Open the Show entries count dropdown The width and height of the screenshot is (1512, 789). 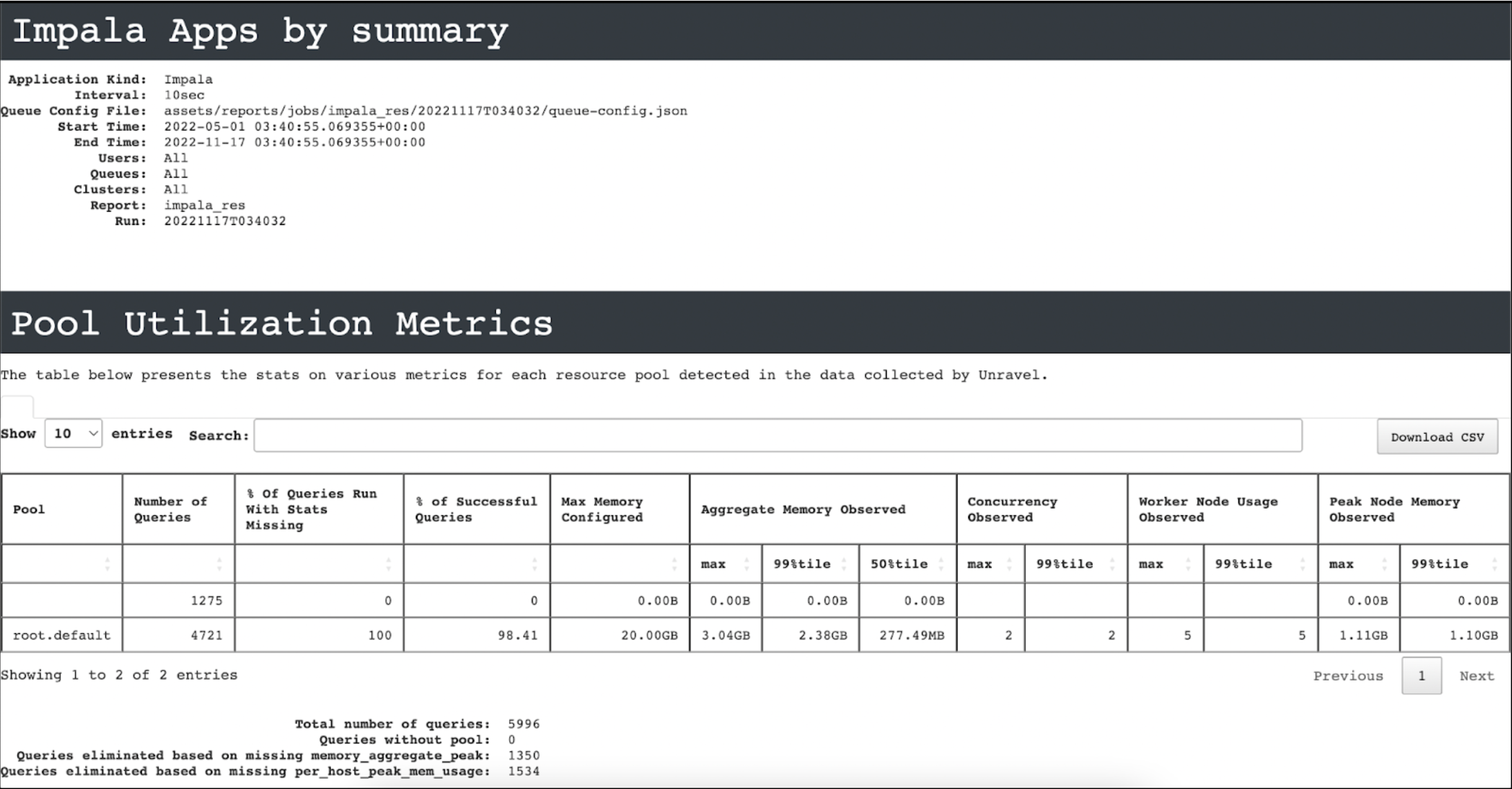[73, 433]
